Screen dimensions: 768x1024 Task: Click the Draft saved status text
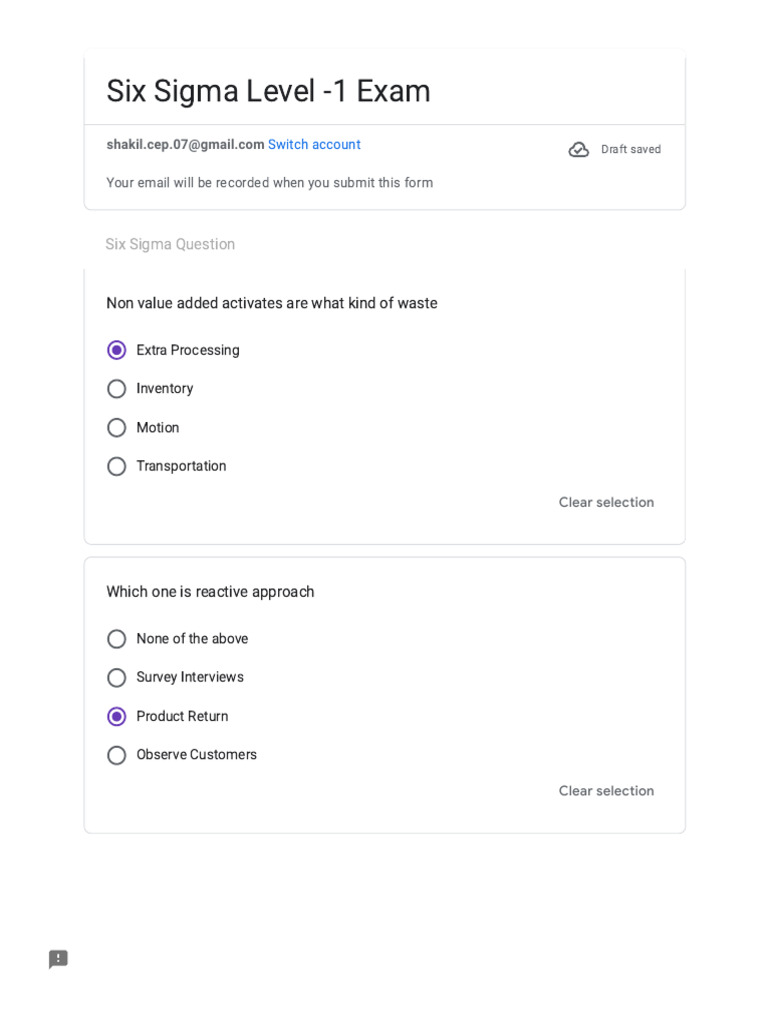(x=631, y=150)
